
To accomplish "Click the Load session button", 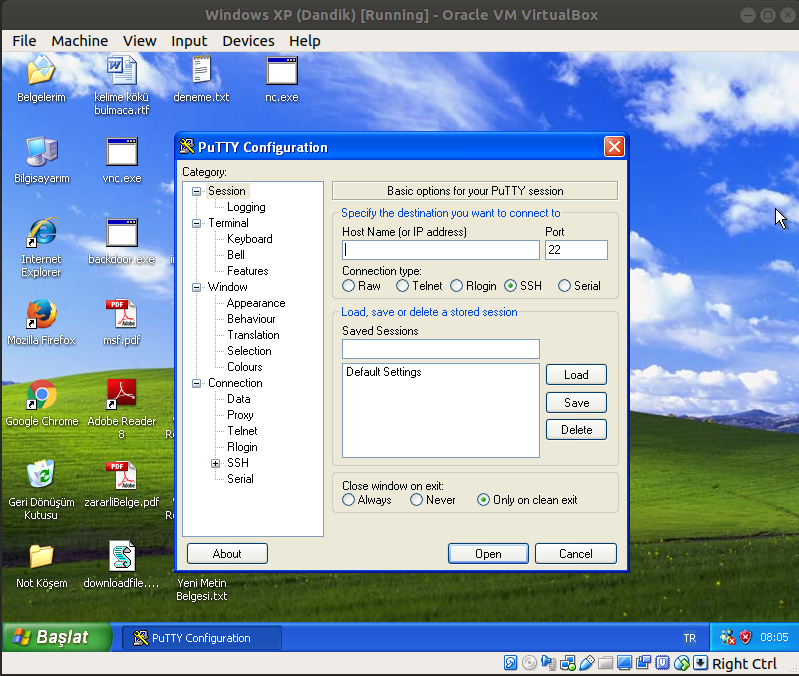I will [x=576, y=374].
